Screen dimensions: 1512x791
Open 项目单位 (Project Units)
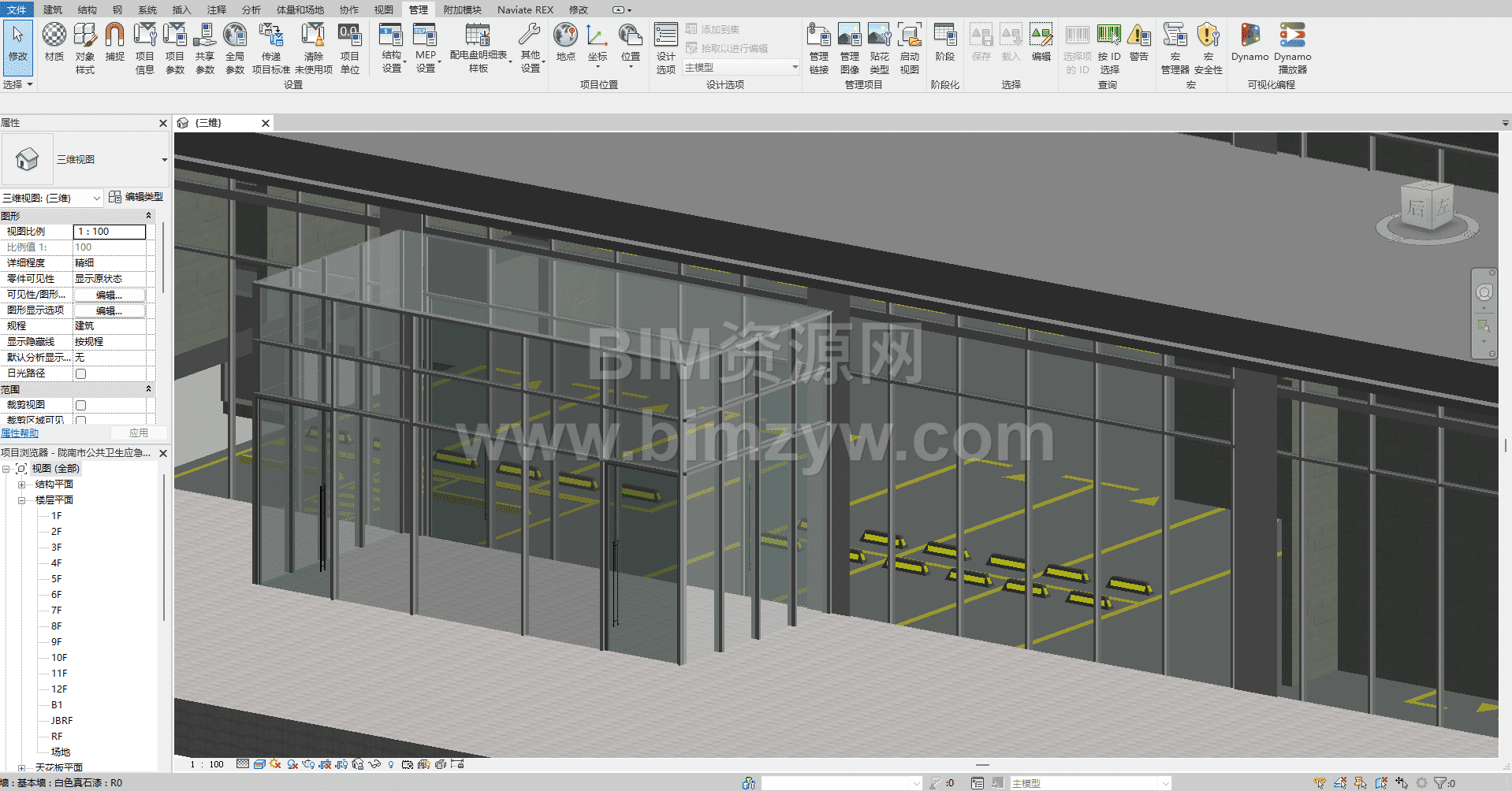pos(350,48)
